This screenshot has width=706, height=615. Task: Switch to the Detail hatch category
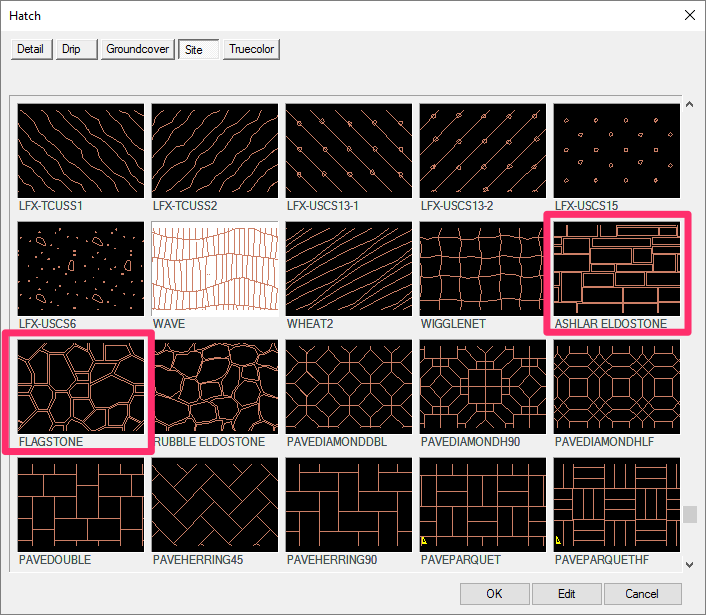[30, 49]
